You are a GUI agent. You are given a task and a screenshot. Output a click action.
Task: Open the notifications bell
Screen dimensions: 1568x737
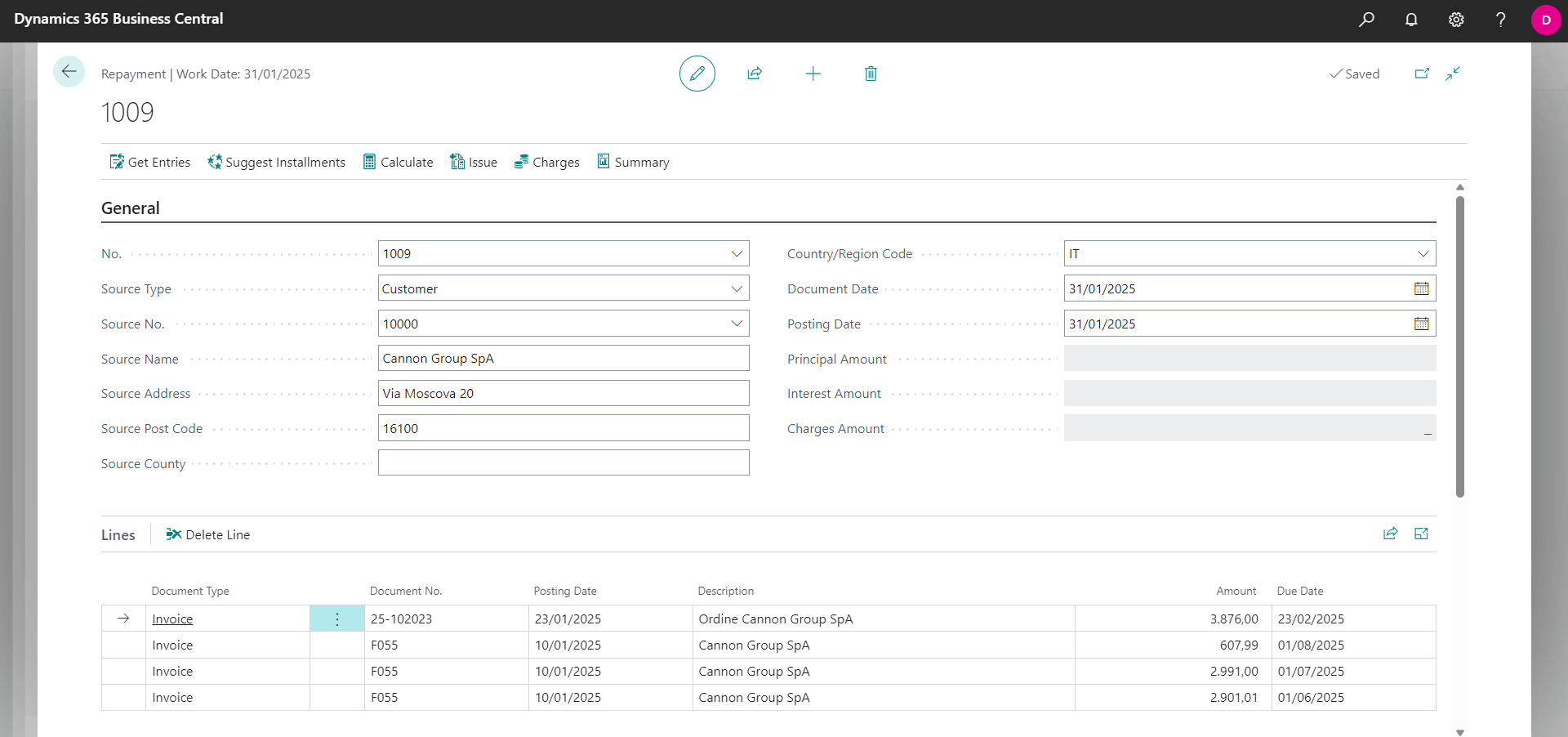[x=1411, y=20]
